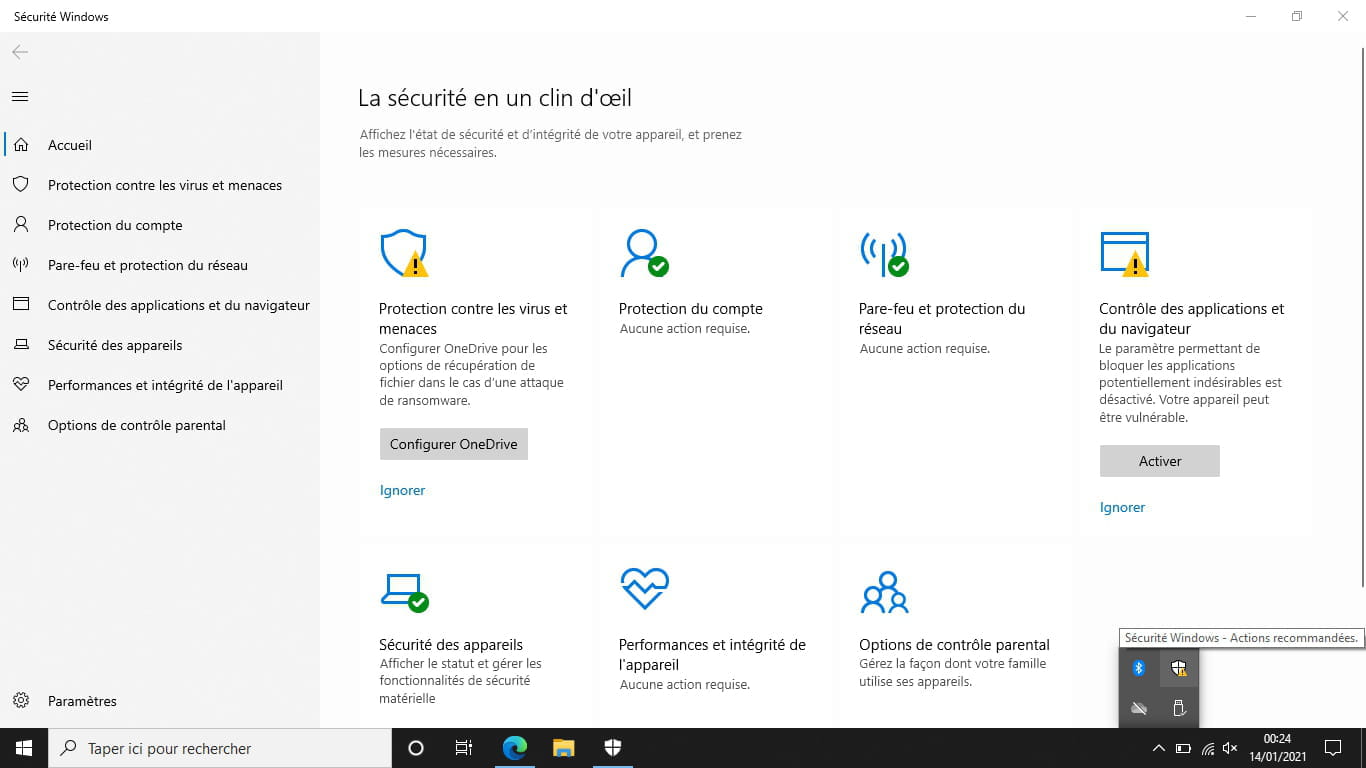Click the family icon on the parental control card
1366x768 pixels.
(x=884, y=592)
